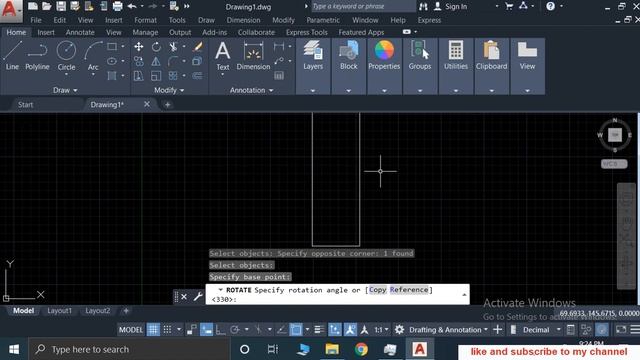Screen dimensions: 640x360
Task: Switch to the Start file tab
Action: [25, 105]
